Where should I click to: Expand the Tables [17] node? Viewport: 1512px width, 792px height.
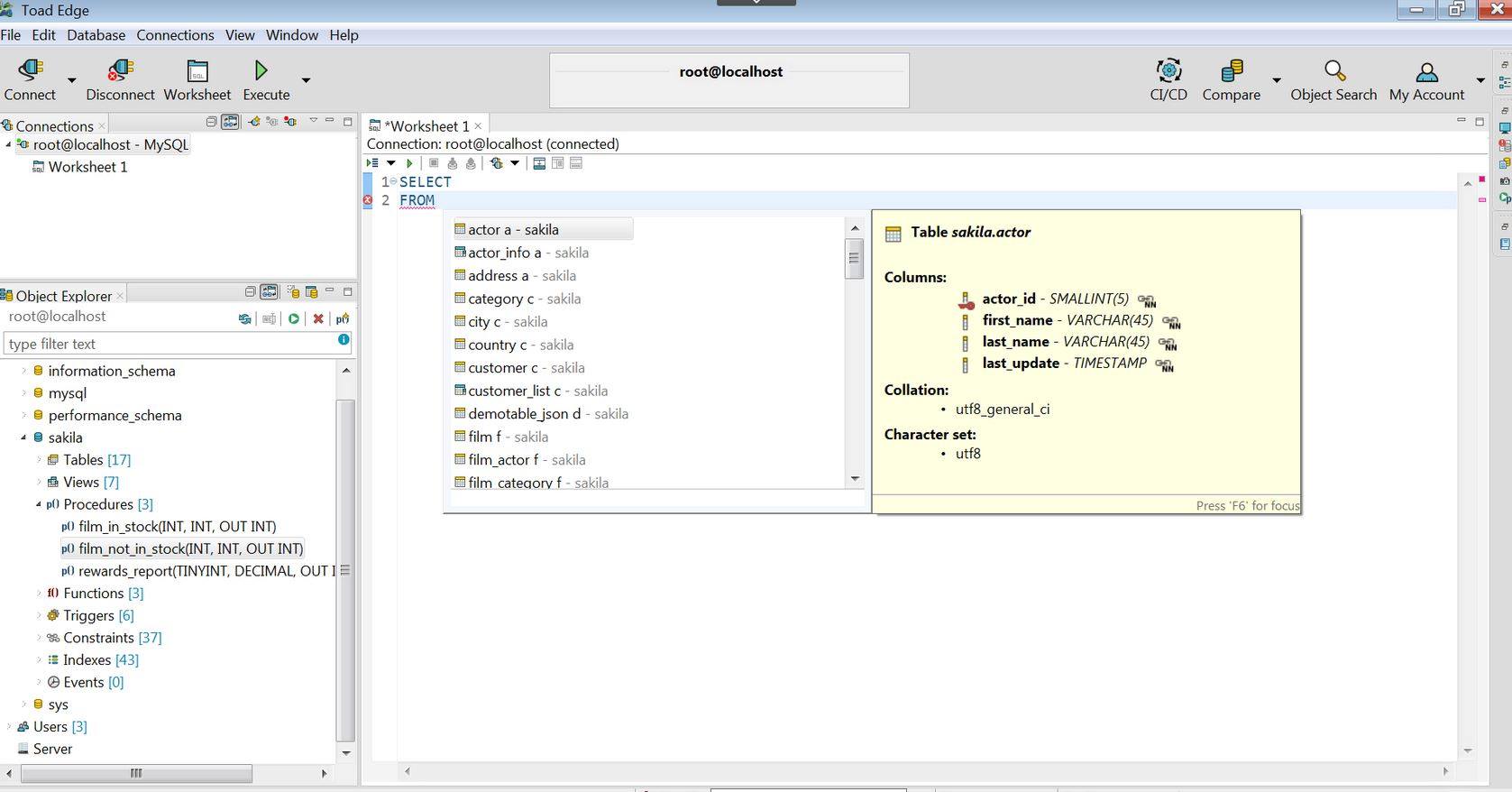click(39, 460)
